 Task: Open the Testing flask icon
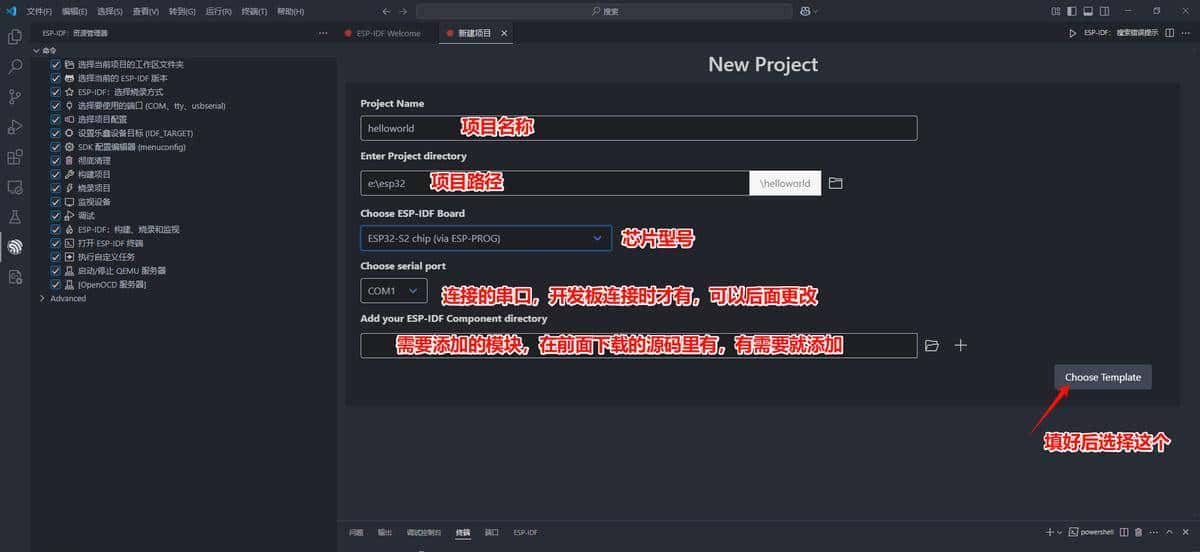pos(15,217)
